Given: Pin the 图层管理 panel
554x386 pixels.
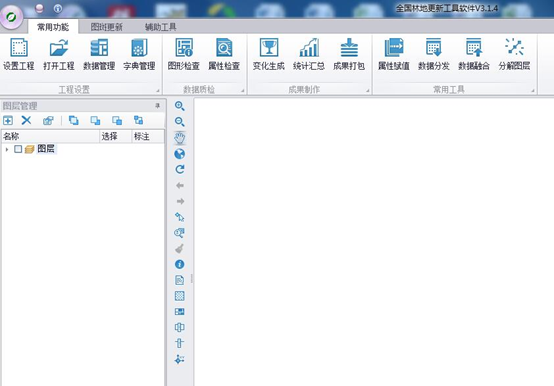Looking at the screenshot, I should (158, 106).
